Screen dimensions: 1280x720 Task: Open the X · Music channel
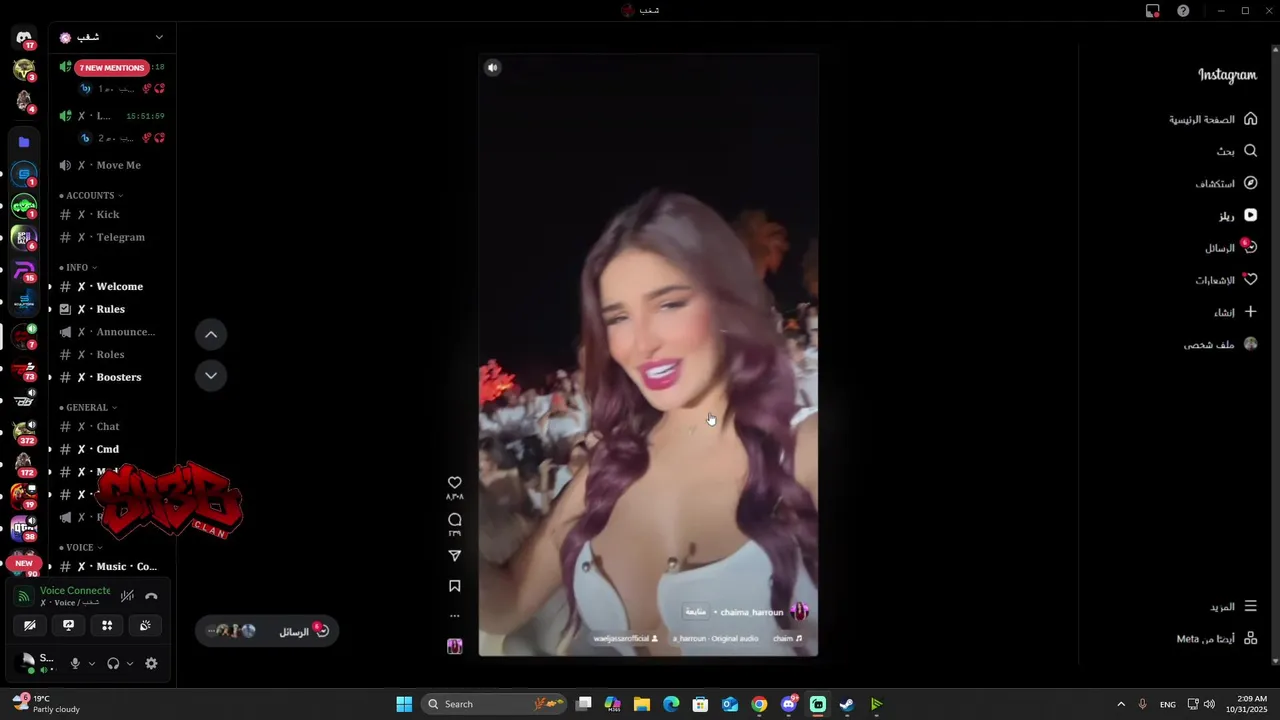tap(112, 567)
